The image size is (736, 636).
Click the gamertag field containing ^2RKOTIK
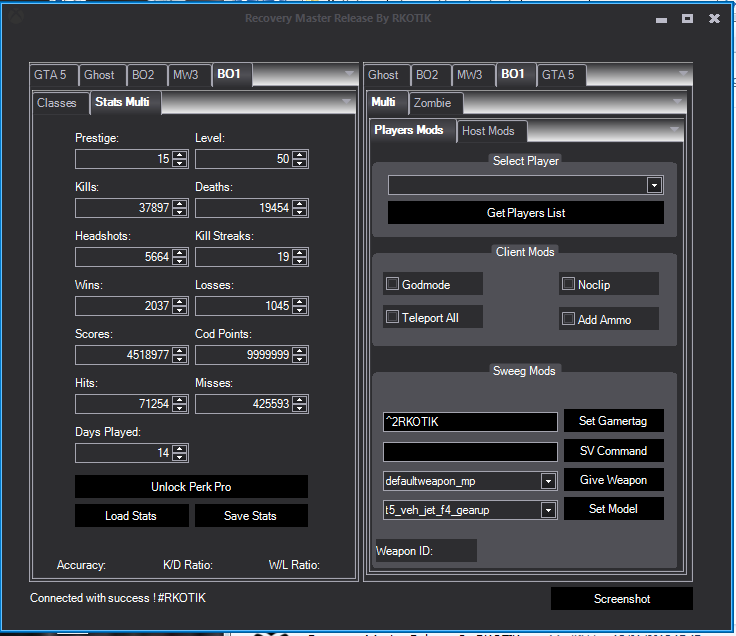(x=470, y=421)
